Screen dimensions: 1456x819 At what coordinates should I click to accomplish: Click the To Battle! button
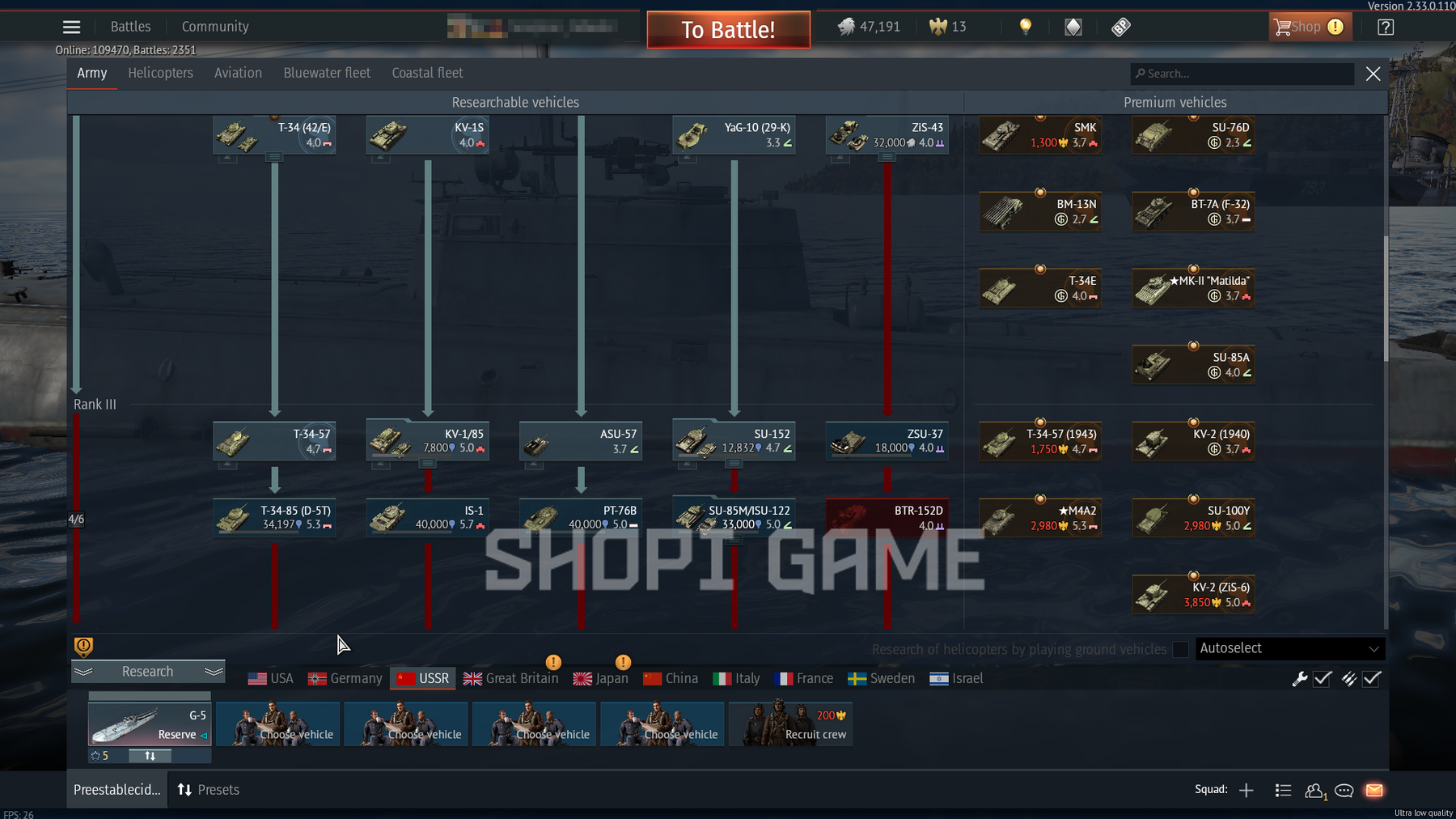point(728,30)
